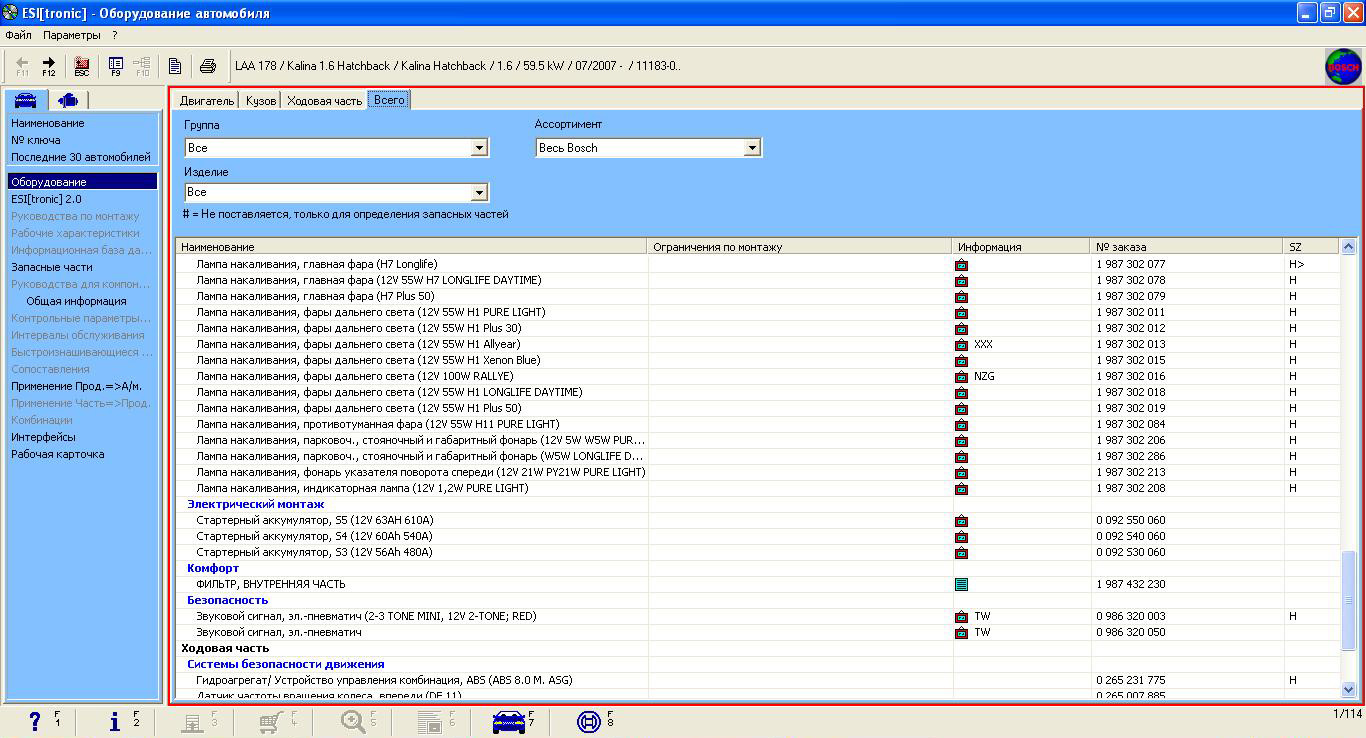Open Применение Прод.=>А/м. in sidebar
Image resolution: width=1366 pixels, height=738 pixels.
76,386
